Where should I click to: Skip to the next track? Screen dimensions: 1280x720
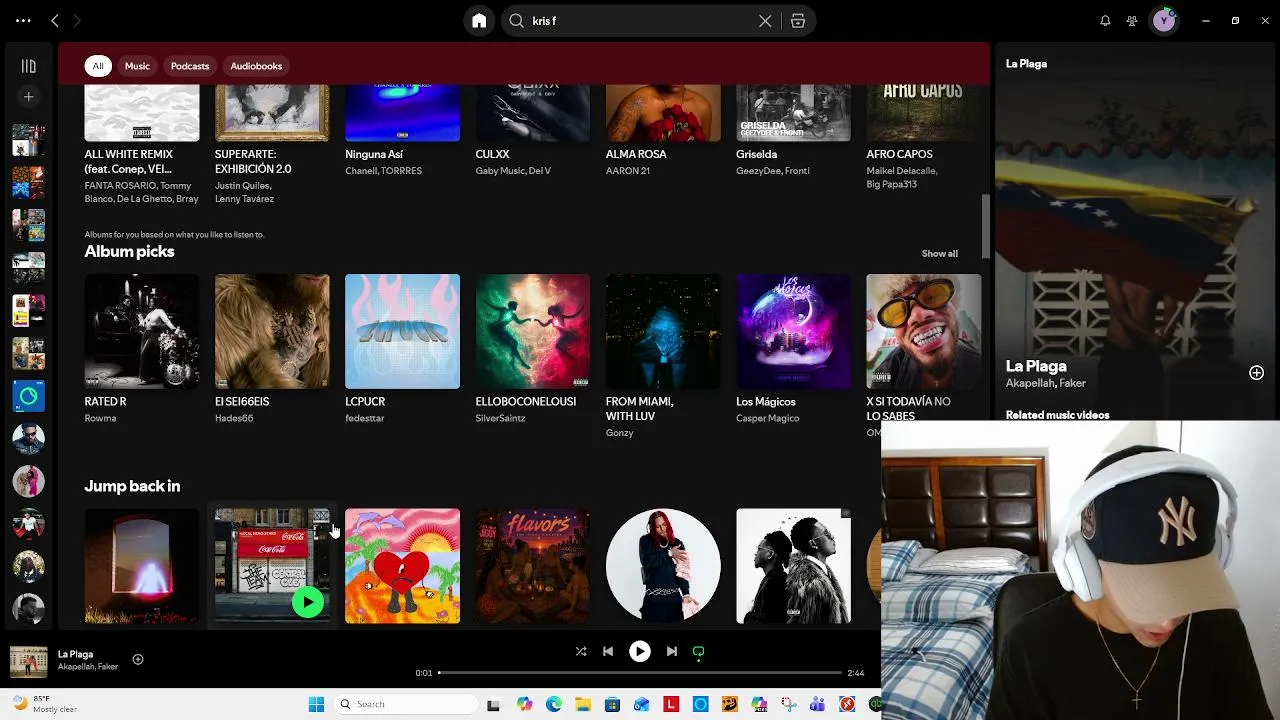(x=672, y=651)
